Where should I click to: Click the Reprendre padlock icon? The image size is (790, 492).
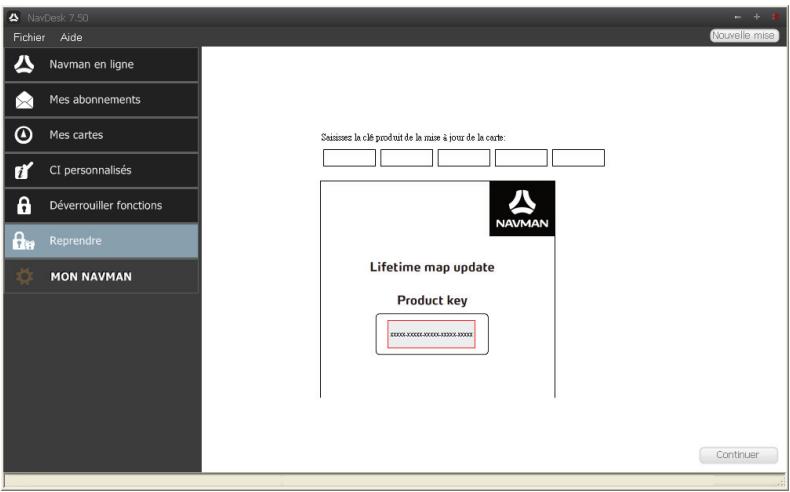pos(24,241)
